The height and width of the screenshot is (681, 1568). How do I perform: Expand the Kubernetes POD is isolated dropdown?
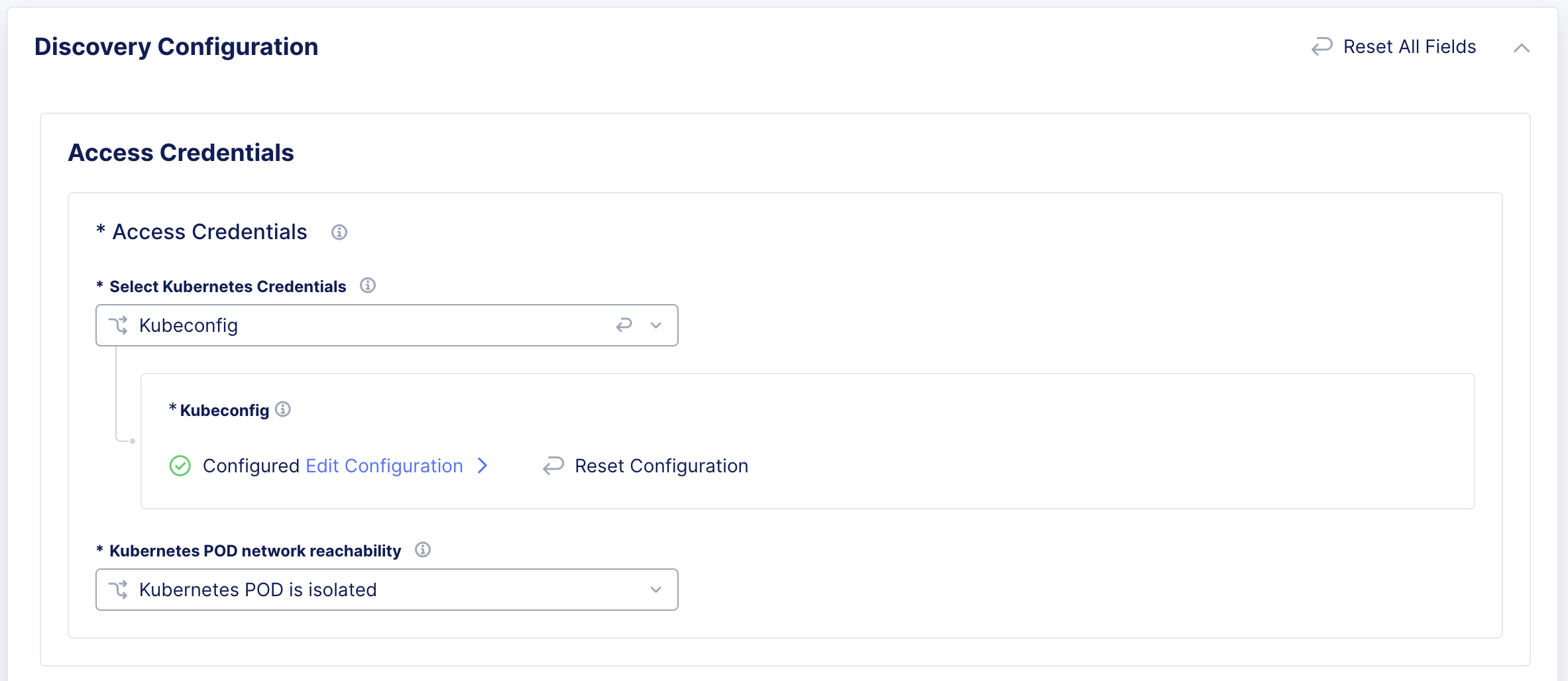pos(655,589)
